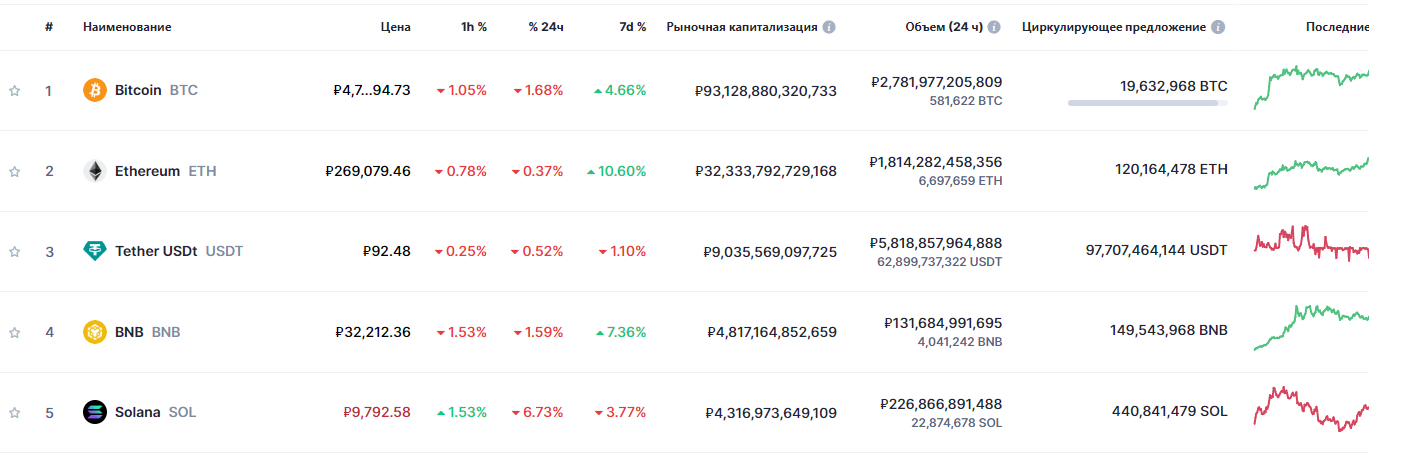Click Bitcoin market cap ₽93,128,880,320,733

[x=766, y=91]
